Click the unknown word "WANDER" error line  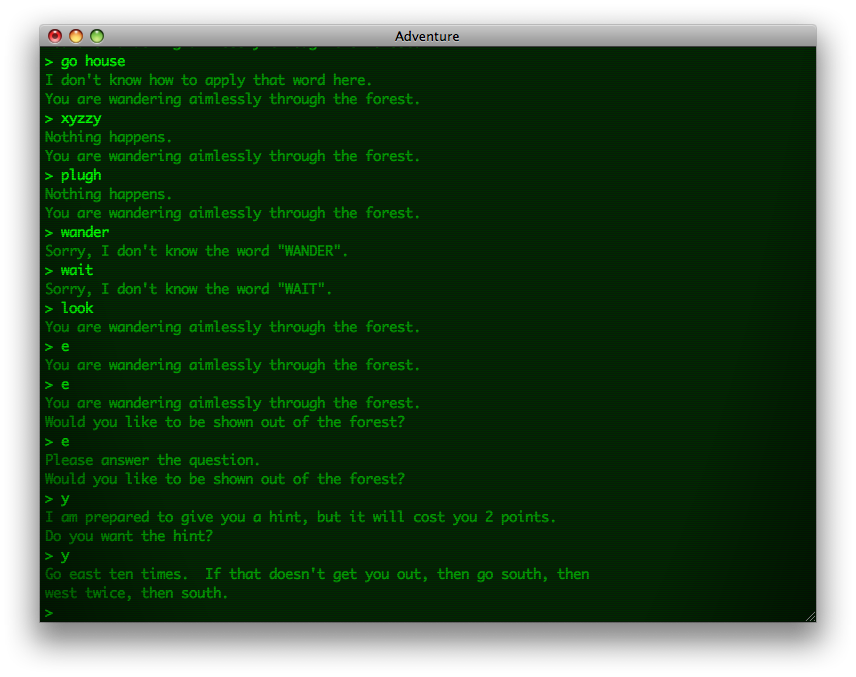196,251
